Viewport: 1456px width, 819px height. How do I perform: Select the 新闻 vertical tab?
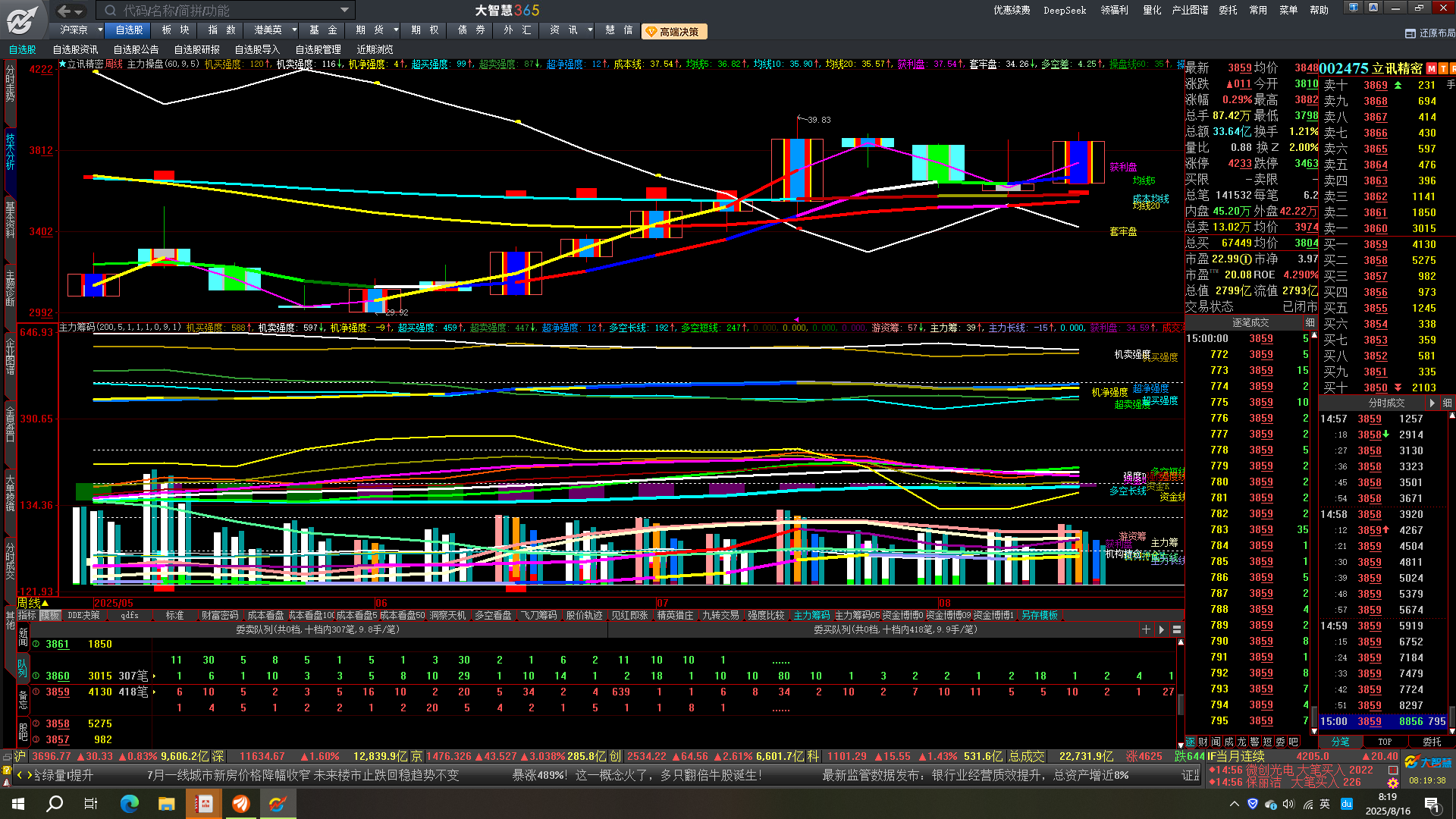coord(23,638)
